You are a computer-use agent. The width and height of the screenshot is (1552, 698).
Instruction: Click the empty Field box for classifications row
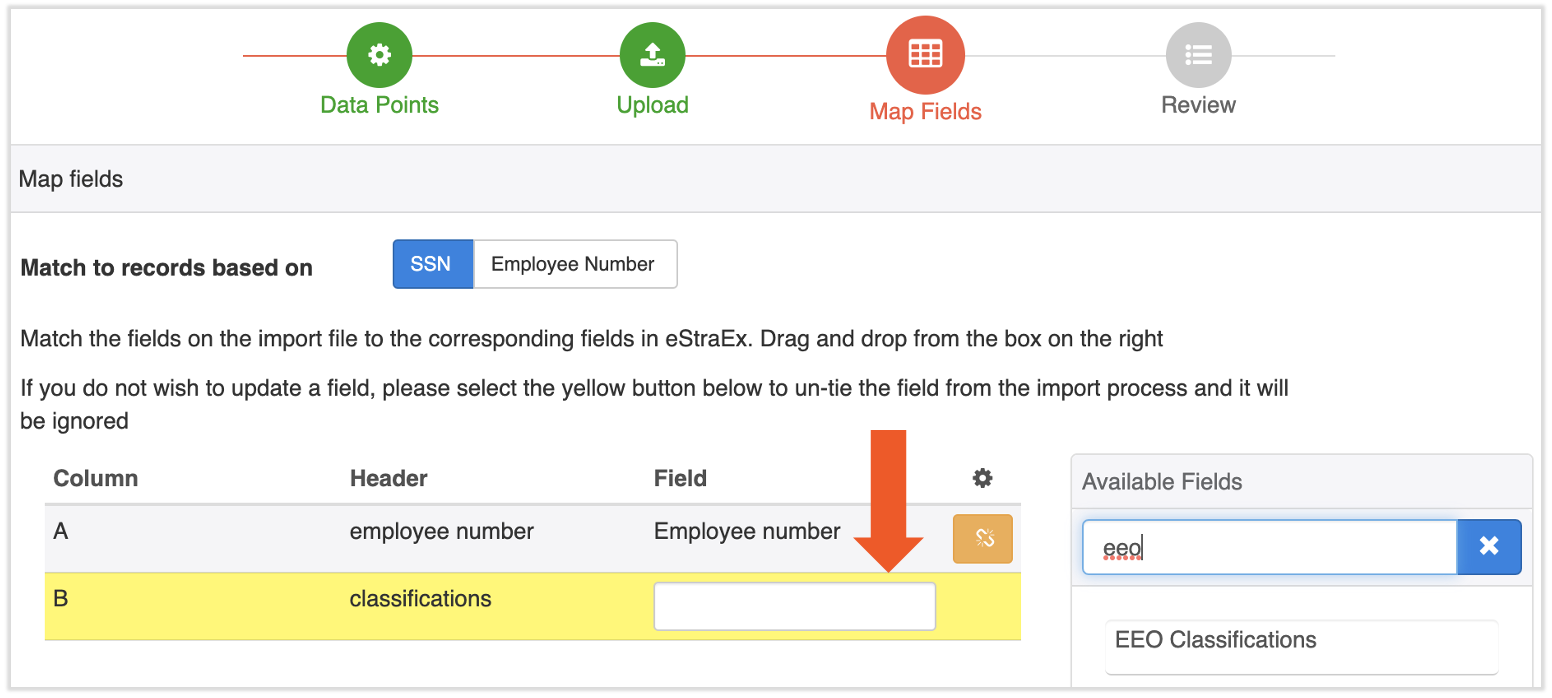(x=794, y=606)
